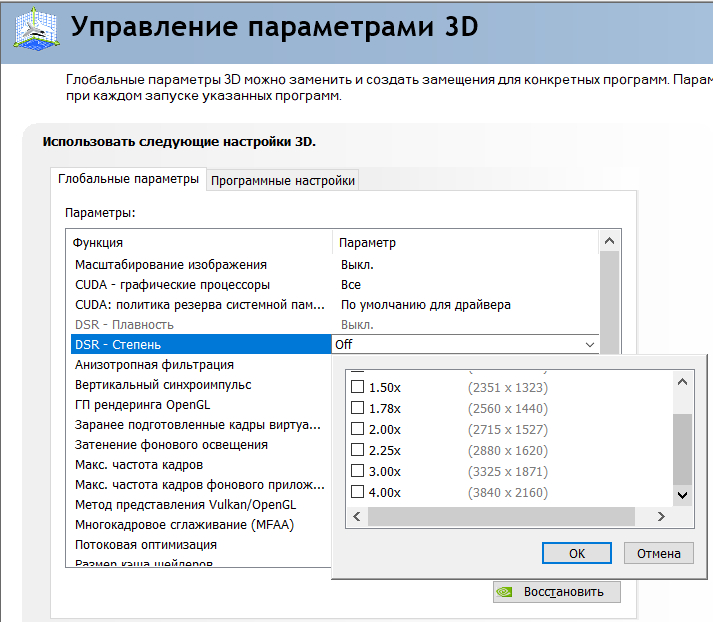This screenshot has width=713, height=622.
Task: Tick the 2.25x DSR factor checkbox
Action: coord(357,450)
